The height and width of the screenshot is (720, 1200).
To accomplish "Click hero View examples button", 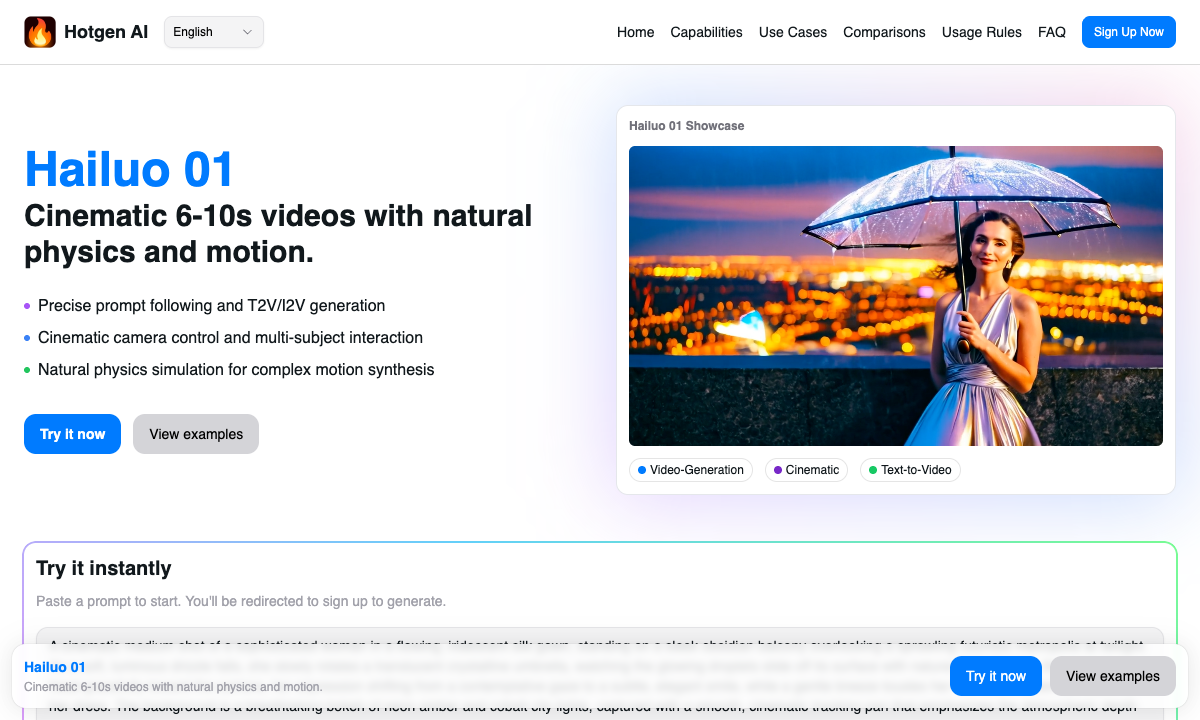I will point(196,434).
